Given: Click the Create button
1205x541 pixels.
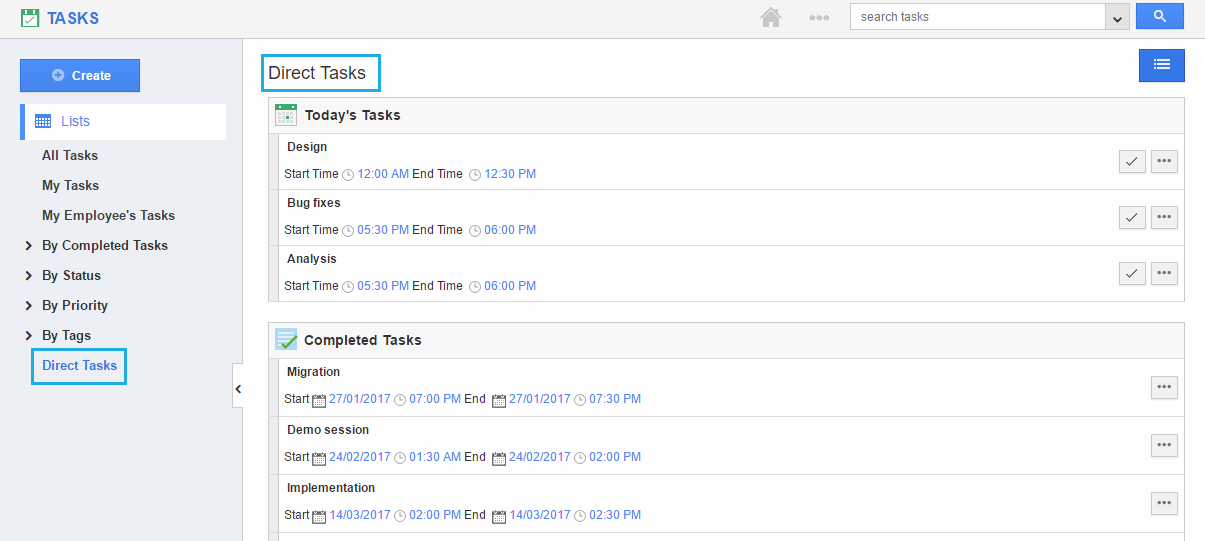Looking at the screenshot, I should point(80,75).
